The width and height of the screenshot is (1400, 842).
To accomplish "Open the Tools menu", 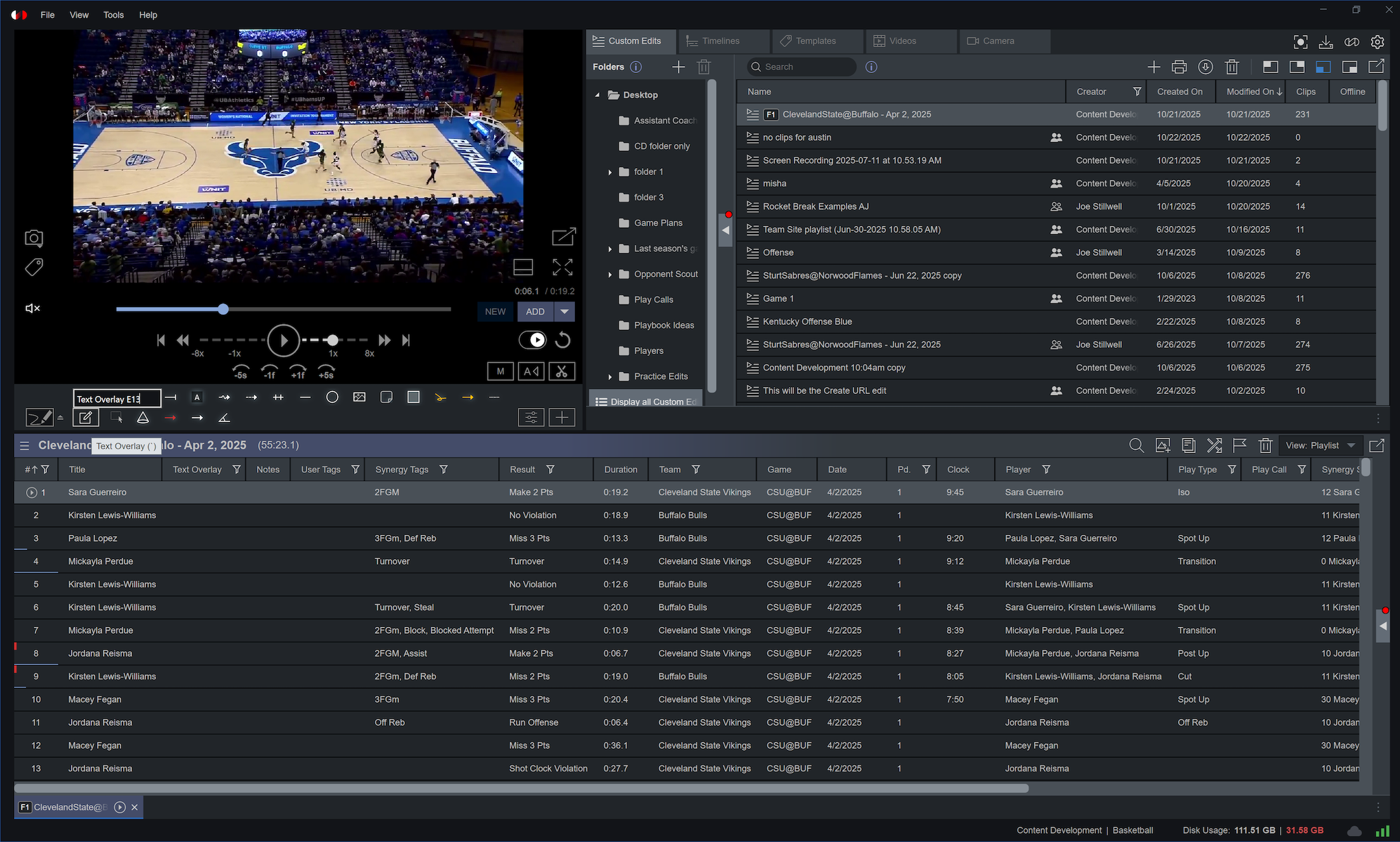I will 113,15.
